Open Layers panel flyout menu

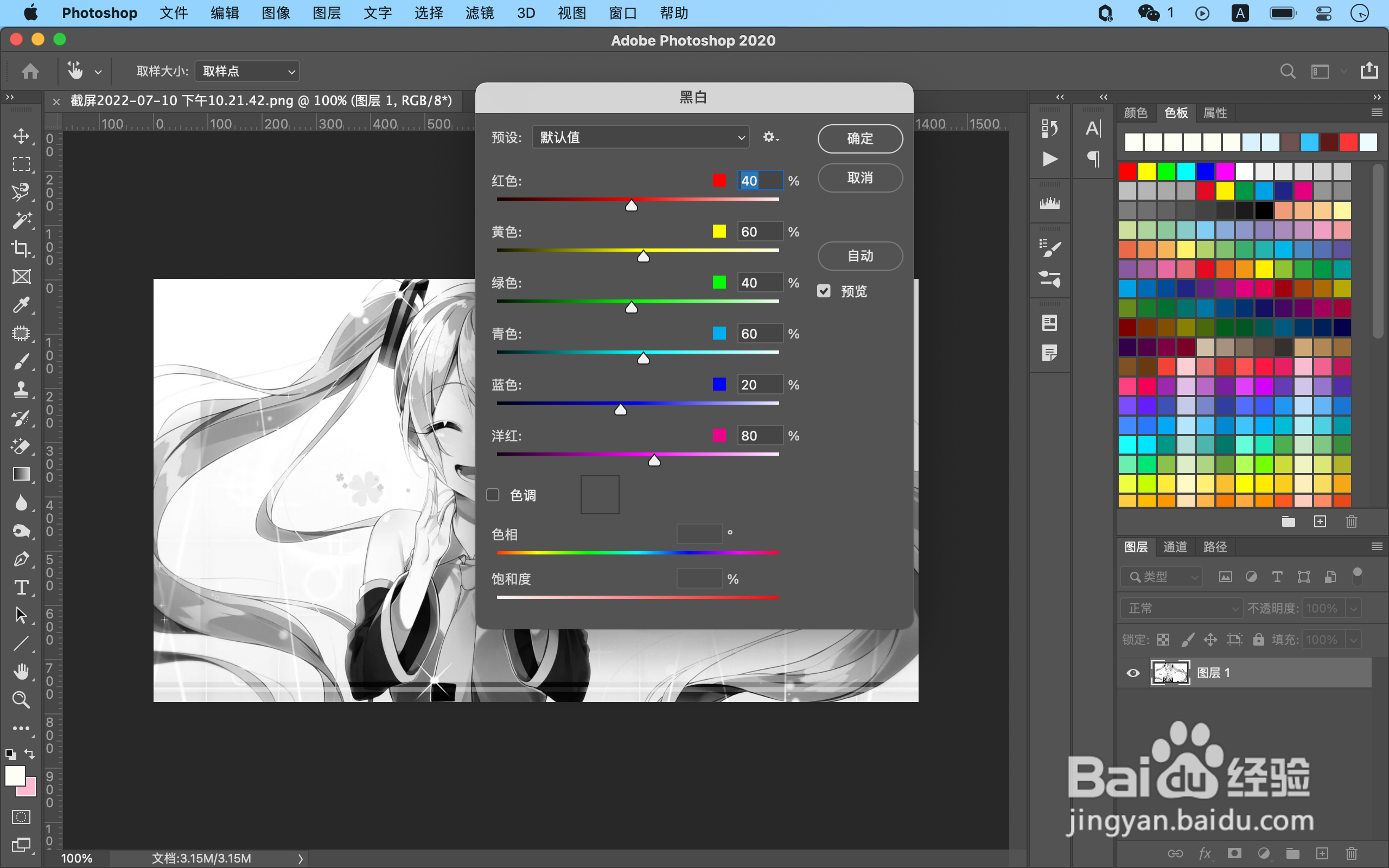tap(1377, 546)
